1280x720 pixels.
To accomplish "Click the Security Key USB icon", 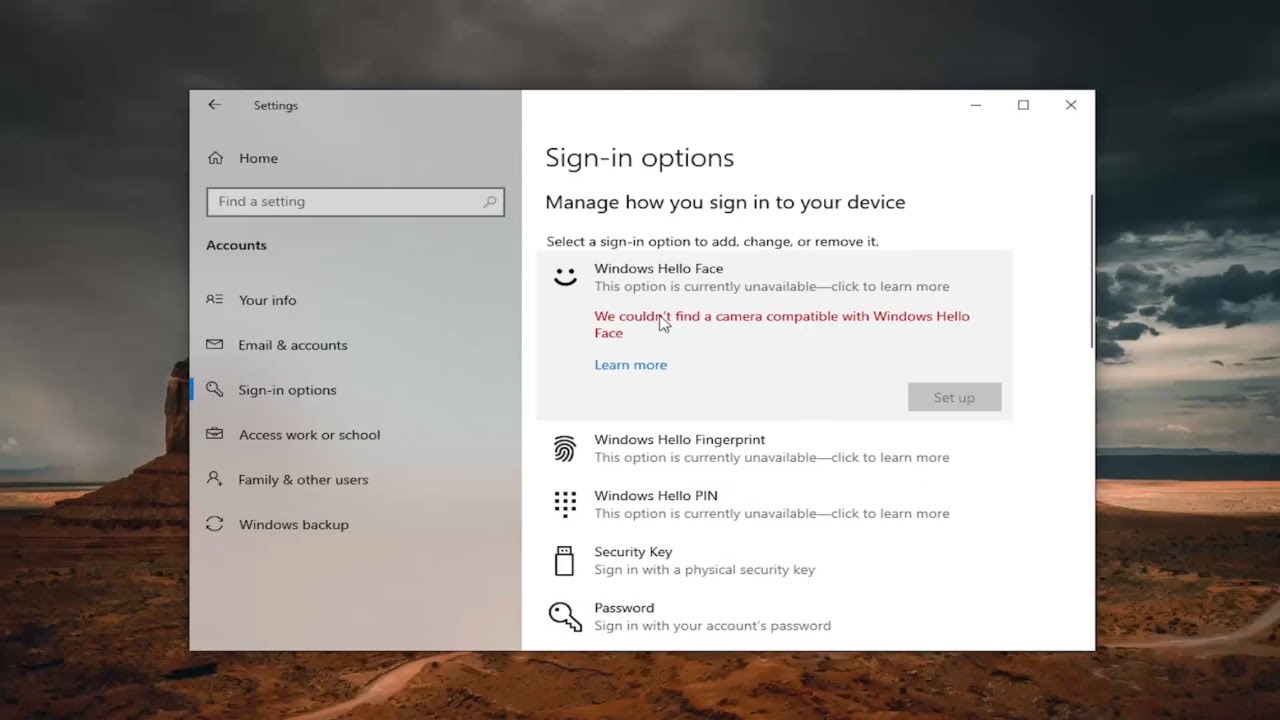I will (x=564, y=560).
